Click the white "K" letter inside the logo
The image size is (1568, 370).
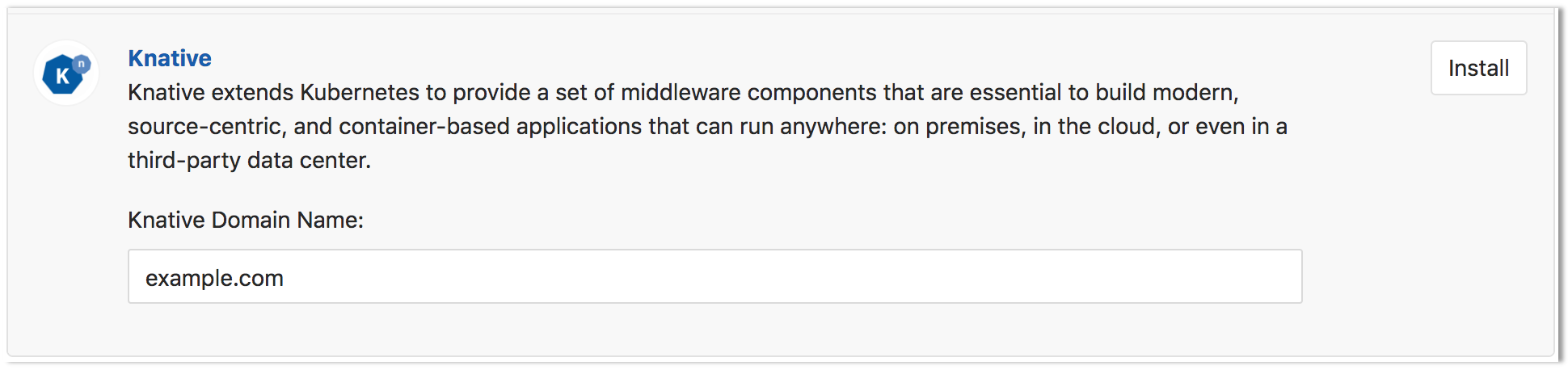click(x=62, y=78)
